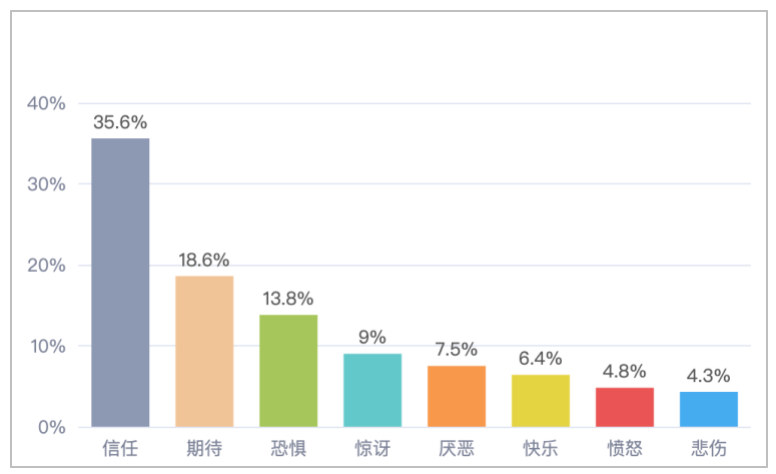This screenshot has height=474, width=776.
Task: Click the 信任 x-axis label
Action: [x=120, y=447]
